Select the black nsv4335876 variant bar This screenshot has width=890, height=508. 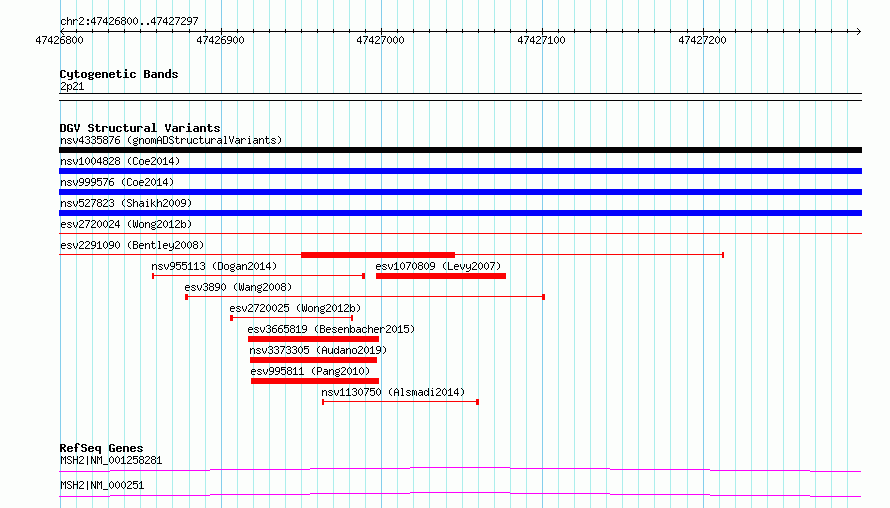pos(460,150)
